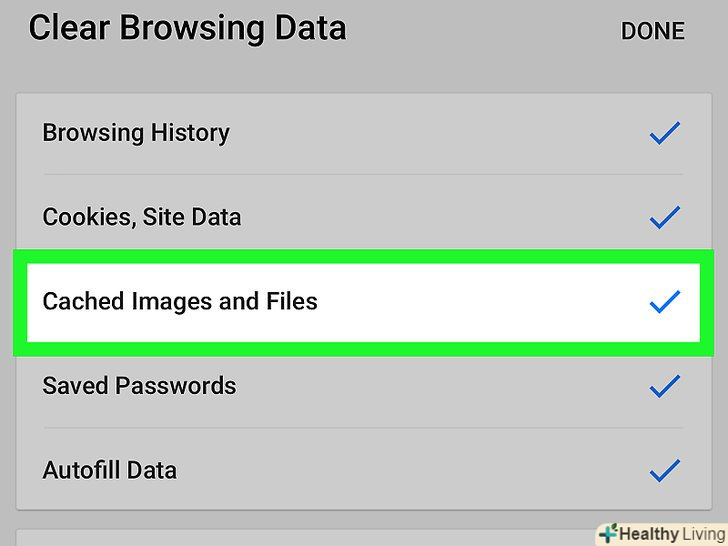Tap the word Healthy in the watermark
The height and width of the screenshot is (546, 728).
click(648, 534)
